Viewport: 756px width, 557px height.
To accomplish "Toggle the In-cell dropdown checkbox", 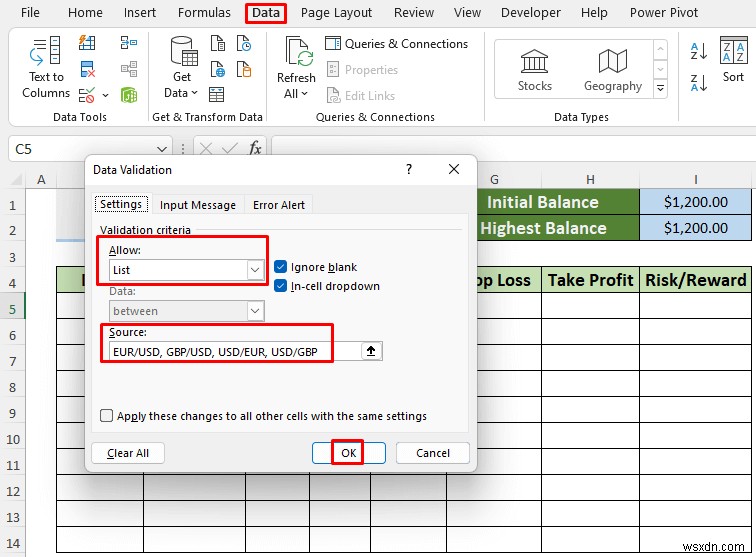I will pos(280,286).
